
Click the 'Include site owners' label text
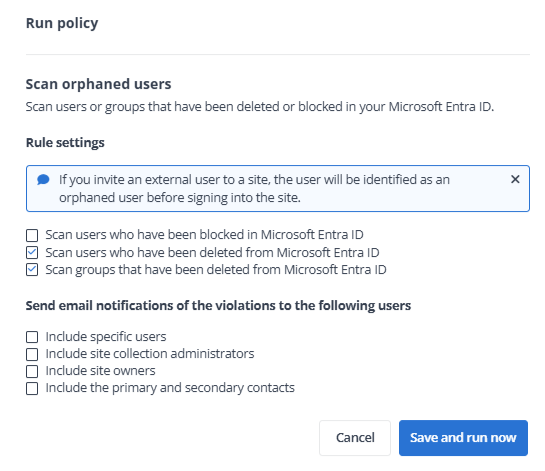(100, 371)
